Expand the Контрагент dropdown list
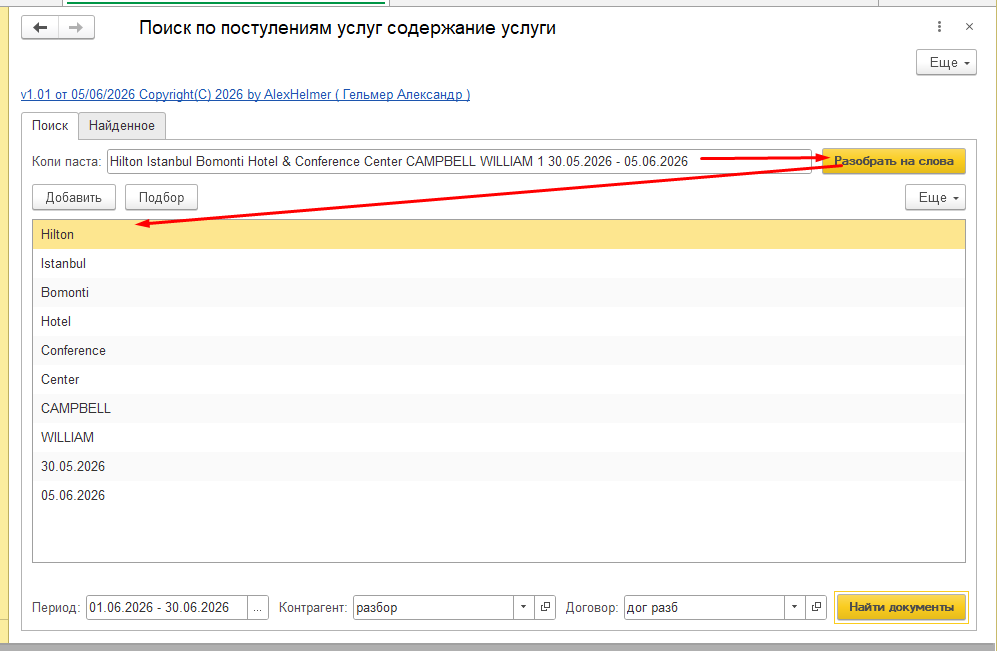Image resolution: width=997 pixels, height=651 pixels. tap(523, 607)
